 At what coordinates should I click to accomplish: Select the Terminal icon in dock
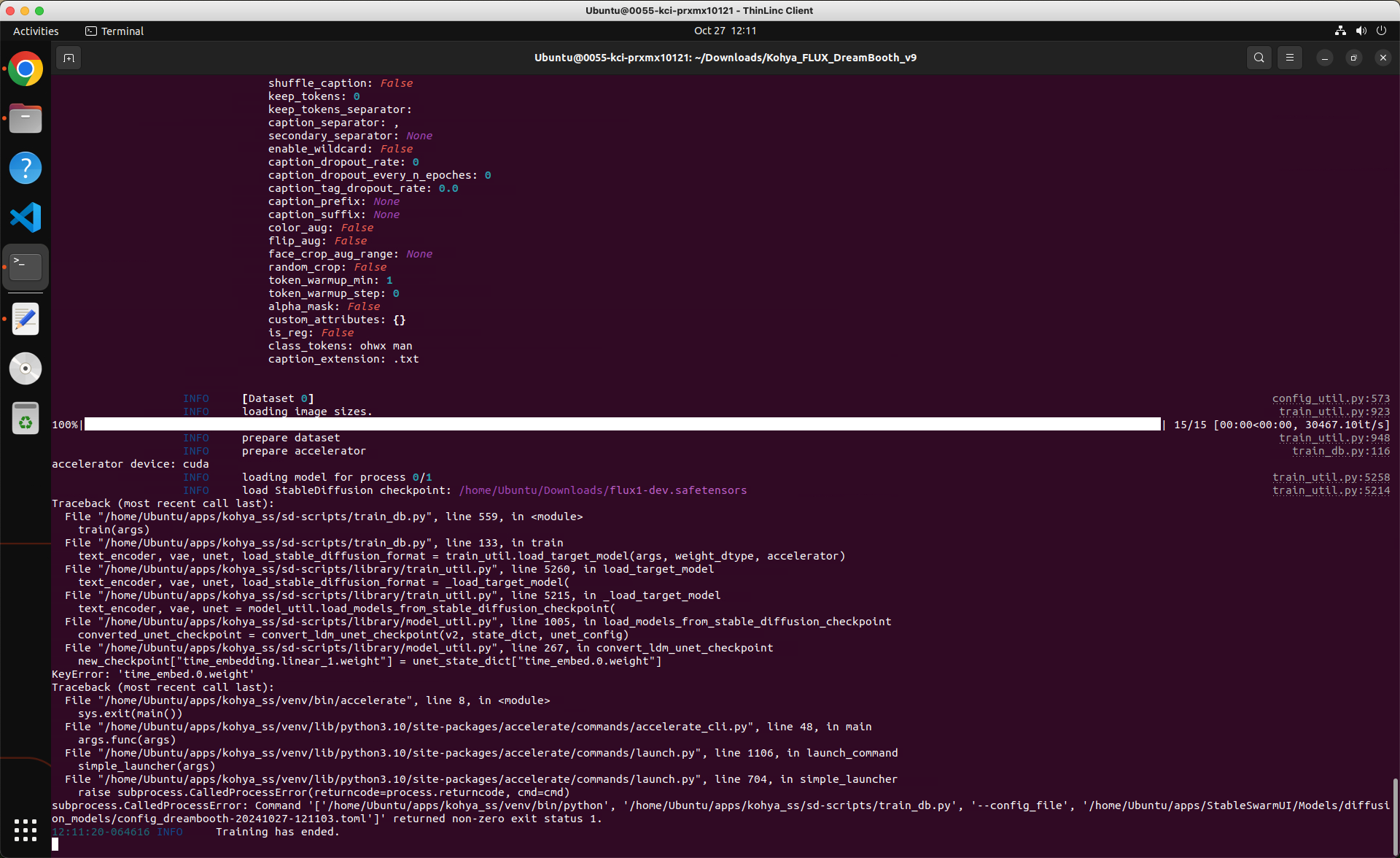pos(26,267)
